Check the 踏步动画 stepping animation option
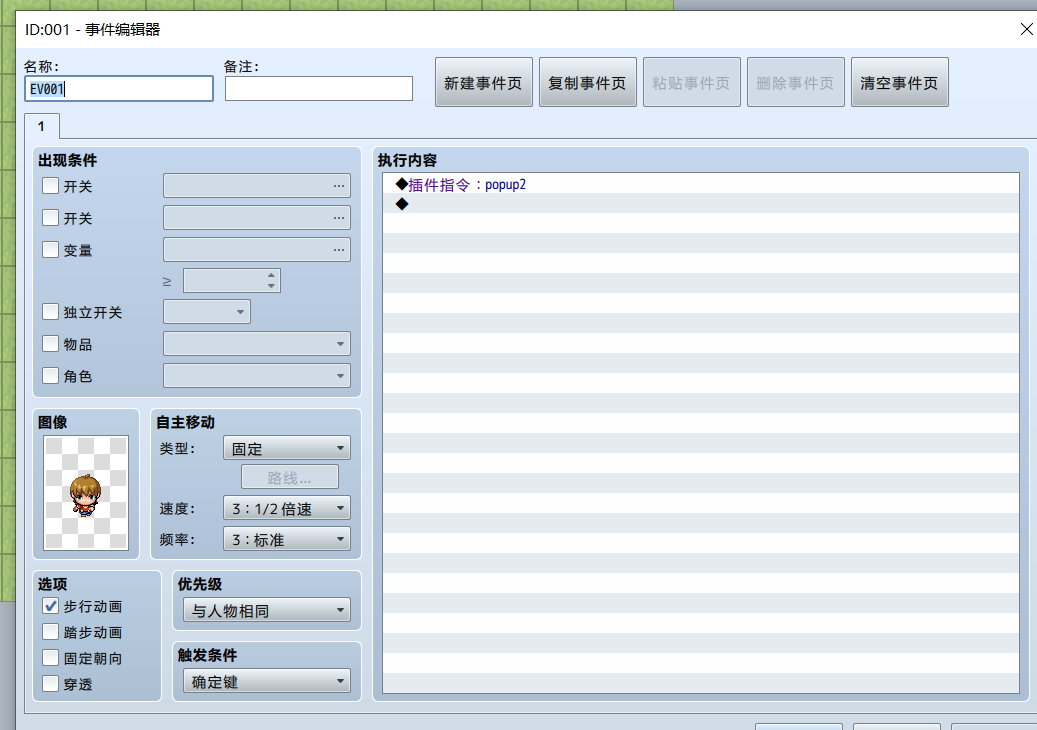The width and height of the screenshot is (1037, 730). point(50,631)
